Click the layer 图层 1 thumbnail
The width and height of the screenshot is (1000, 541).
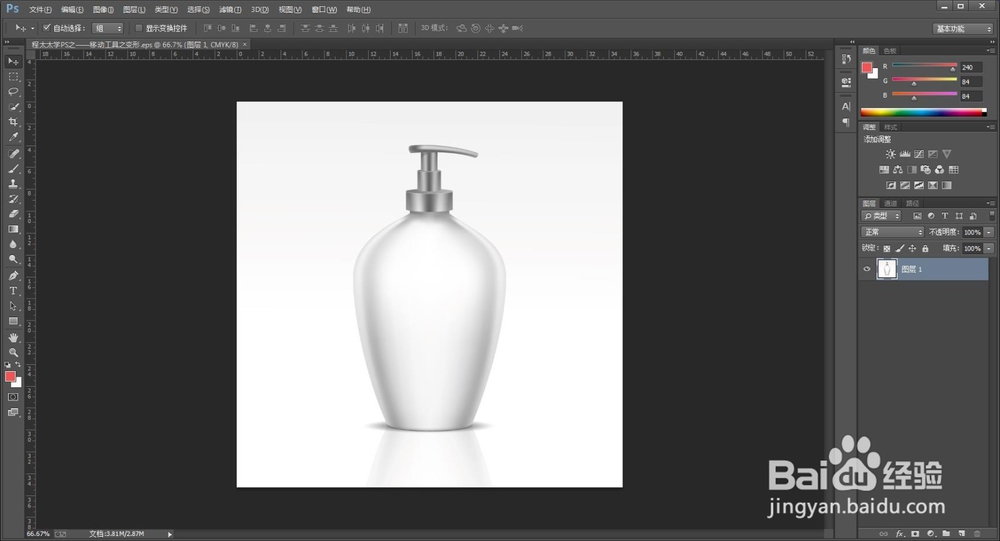886,269
